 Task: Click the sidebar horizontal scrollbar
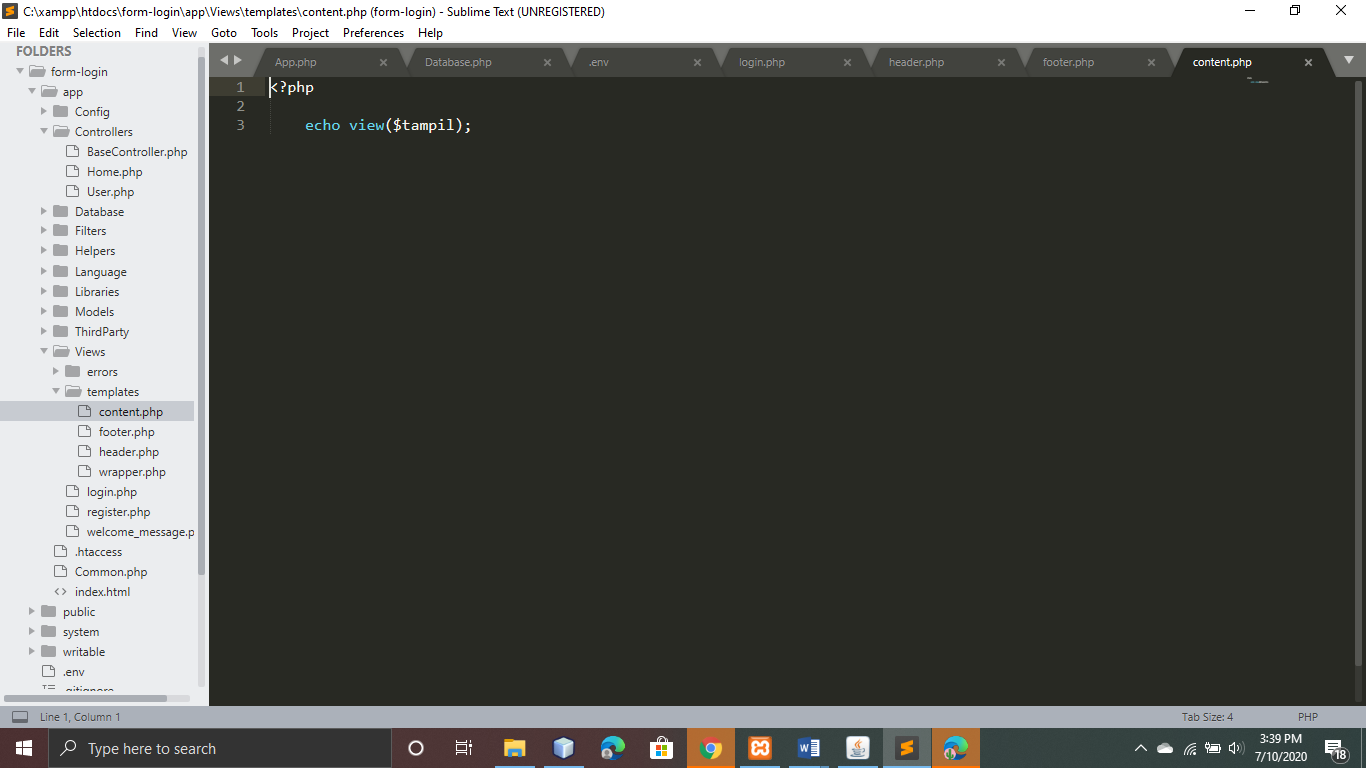click(x=86, y=698)
